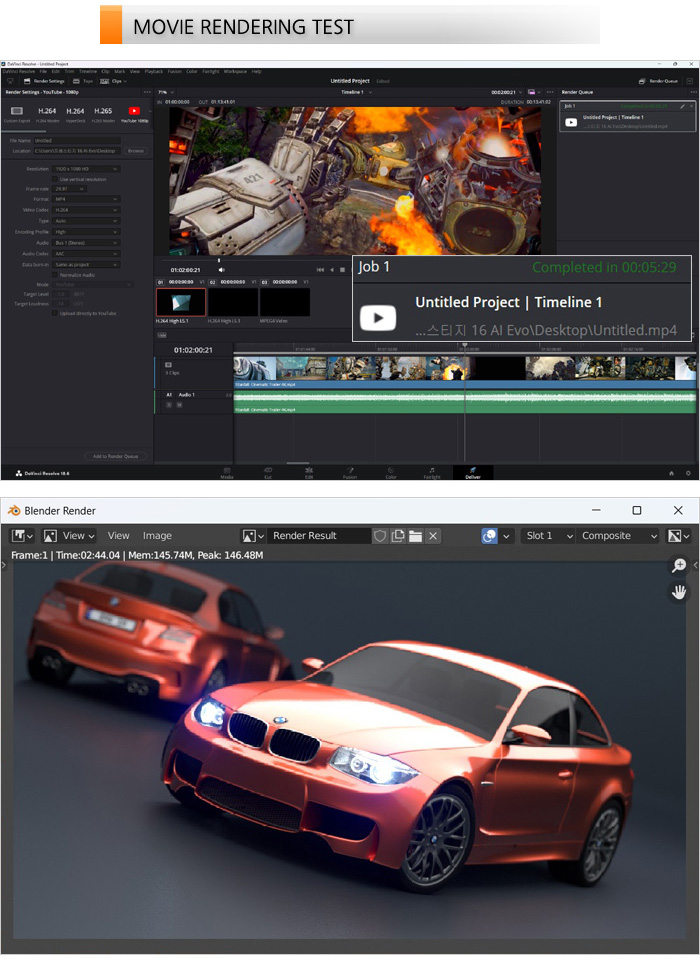Open the Clips view in Resolve toolbar
The image size is (700, 958).
click(x=113, y=81)
